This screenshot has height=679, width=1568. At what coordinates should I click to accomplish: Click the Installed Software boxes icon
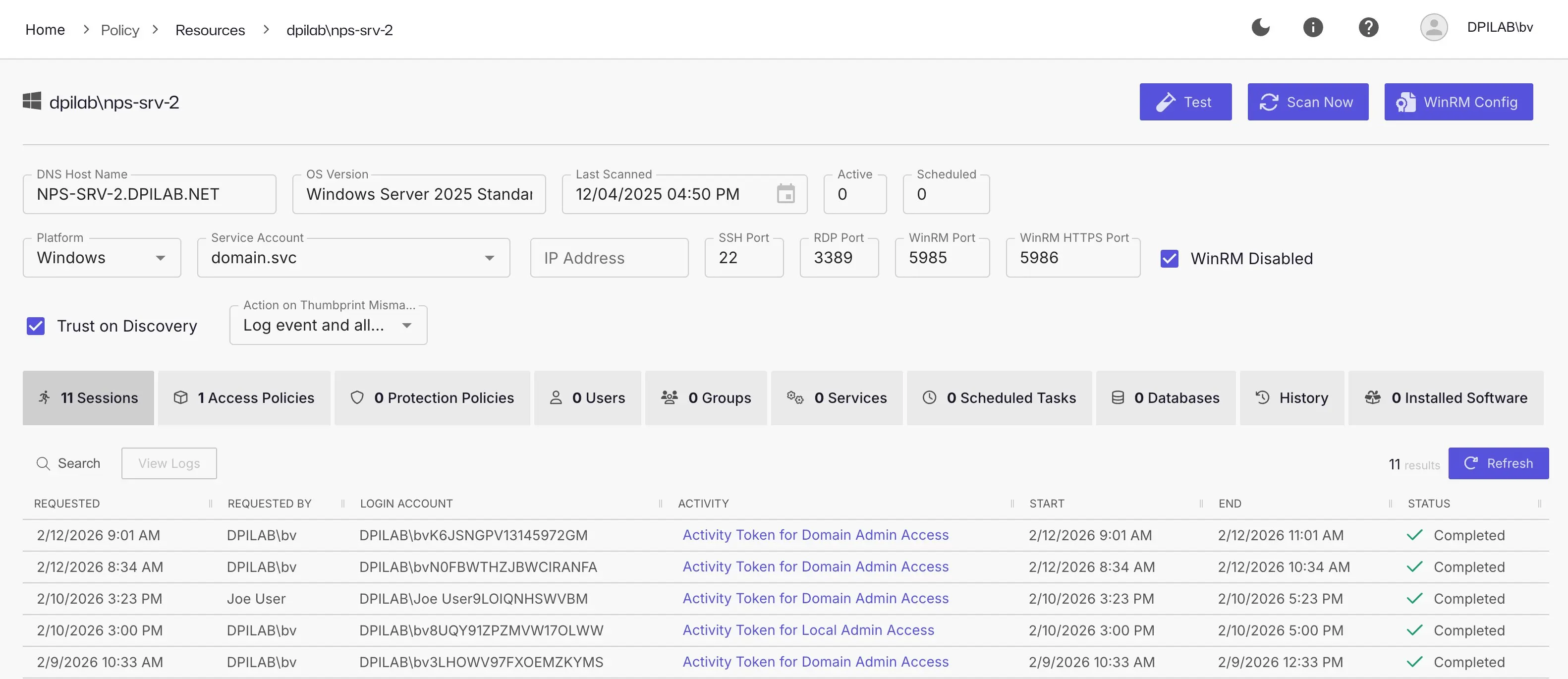coord(1373,397)
